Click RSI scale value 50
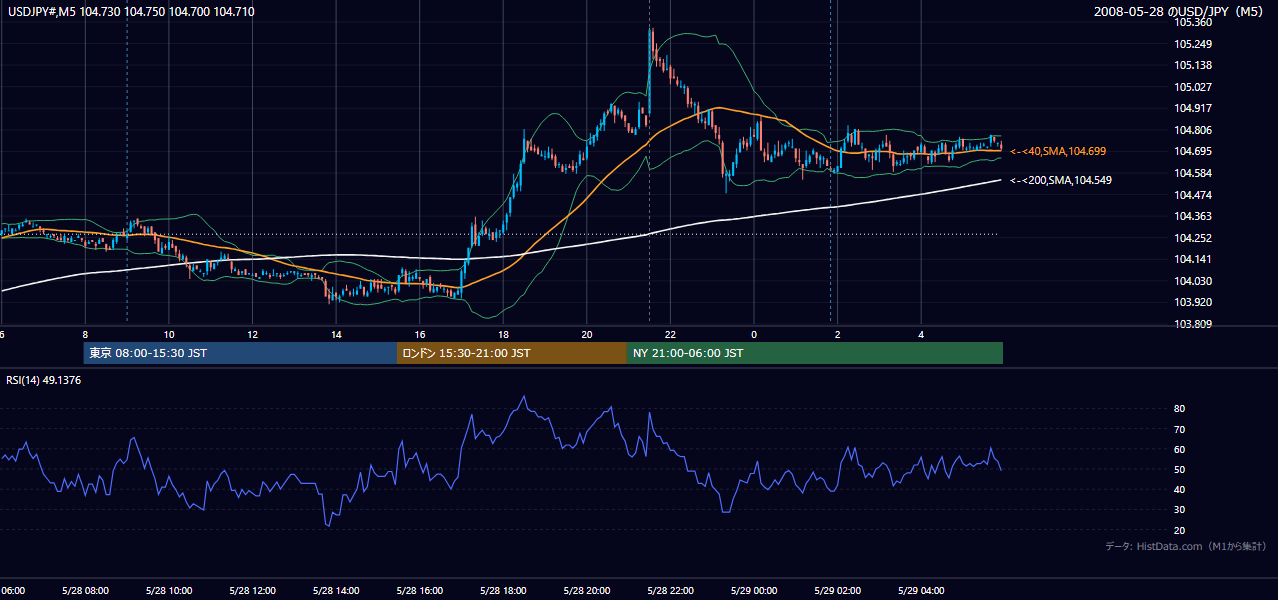Image resolution: width=1278 pixels, height=600 pixels. 1180,469
